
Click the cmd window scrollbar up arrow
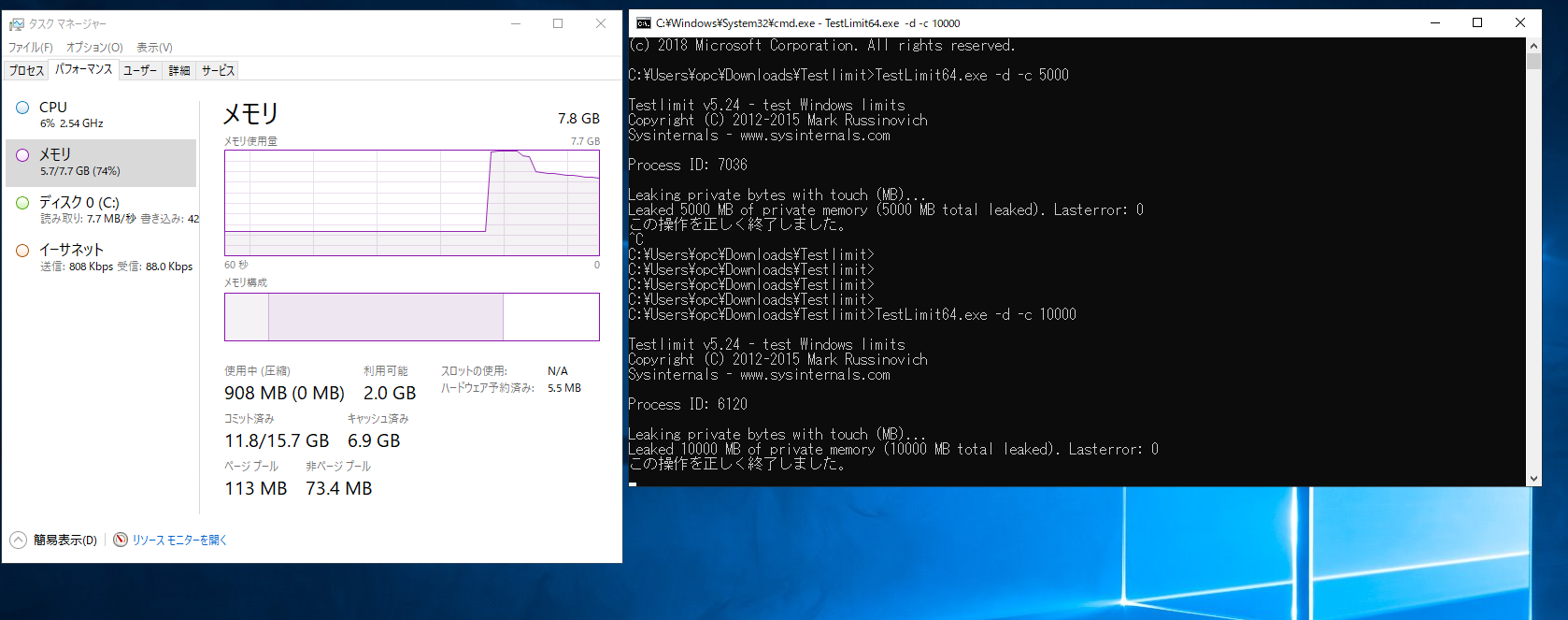click(1533, 45)
